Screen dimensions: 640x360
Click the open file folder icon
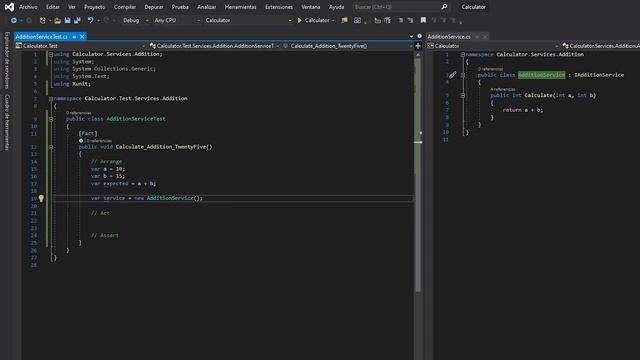(58, 20)
